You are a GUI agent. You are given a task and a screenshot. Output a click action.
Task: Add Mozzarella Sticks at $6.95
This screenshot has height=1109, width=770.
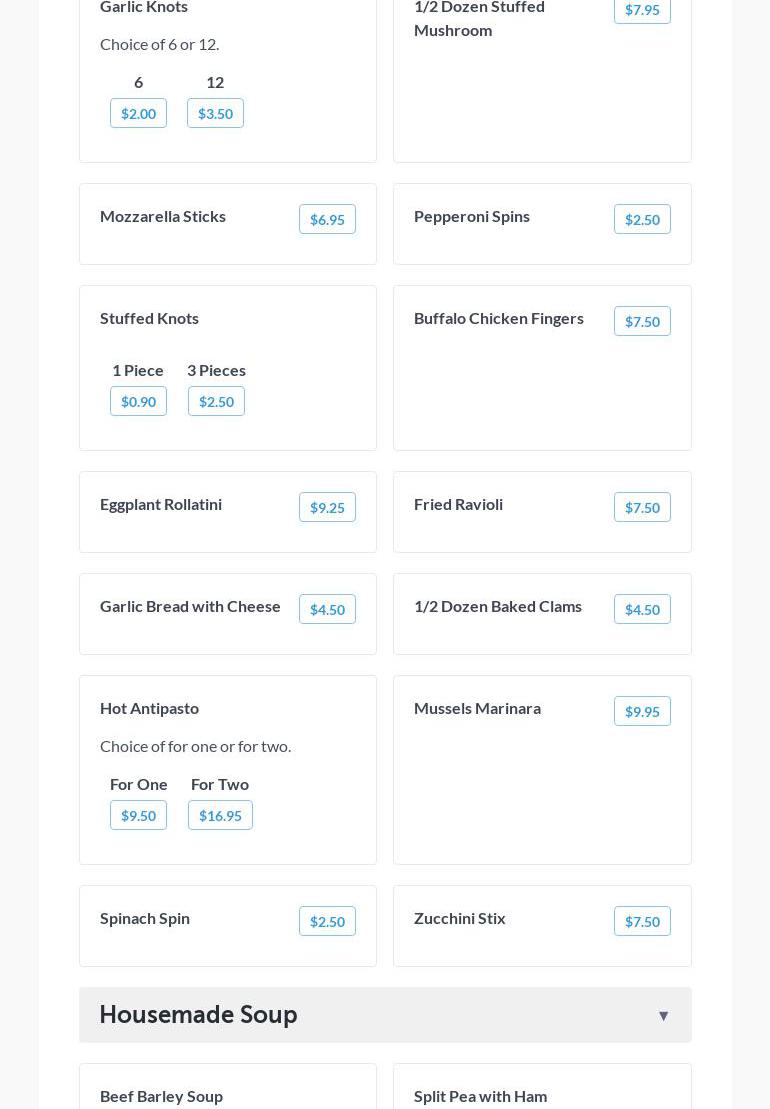(x=327, y=219)
